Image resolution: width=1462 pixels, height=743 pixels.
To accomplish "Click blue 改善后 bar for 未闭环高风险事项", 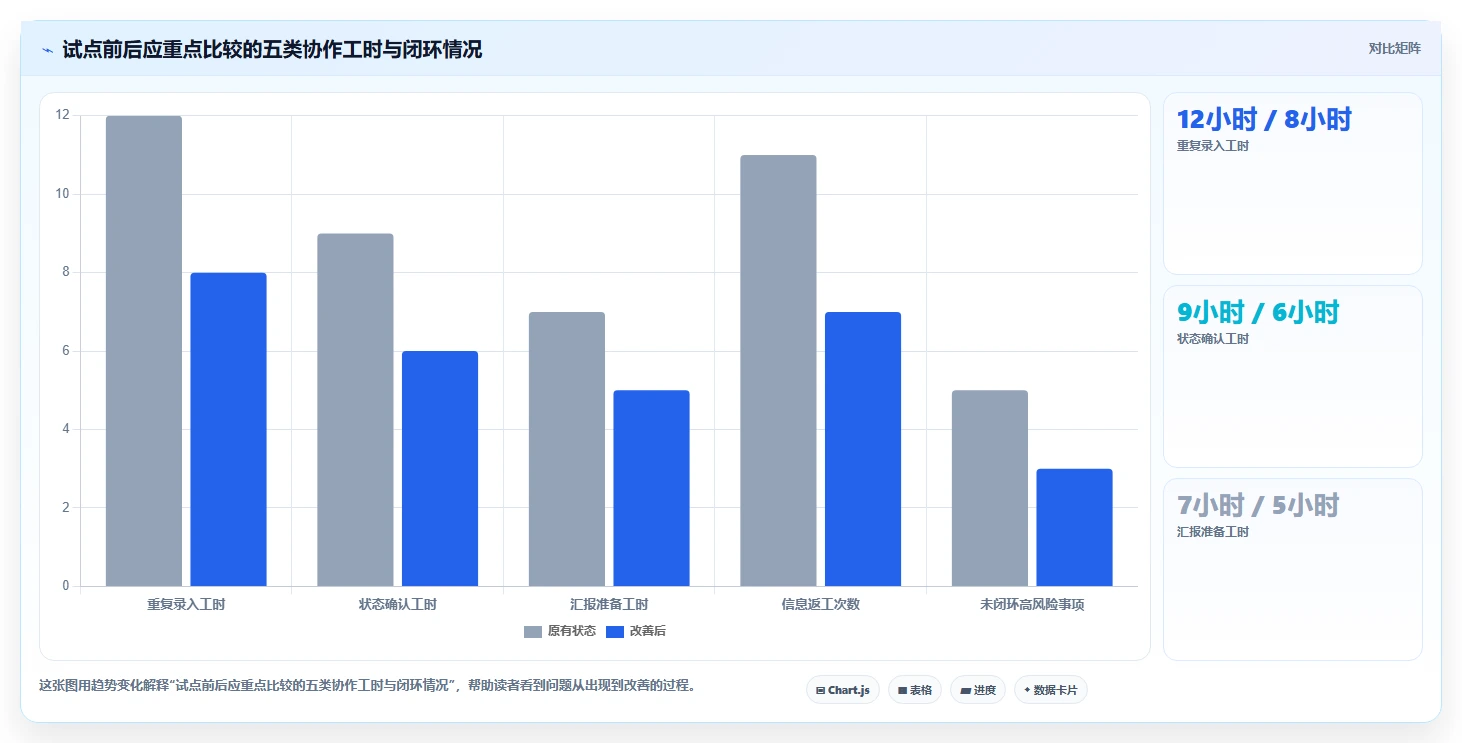I will click(x=1074, y=527).
